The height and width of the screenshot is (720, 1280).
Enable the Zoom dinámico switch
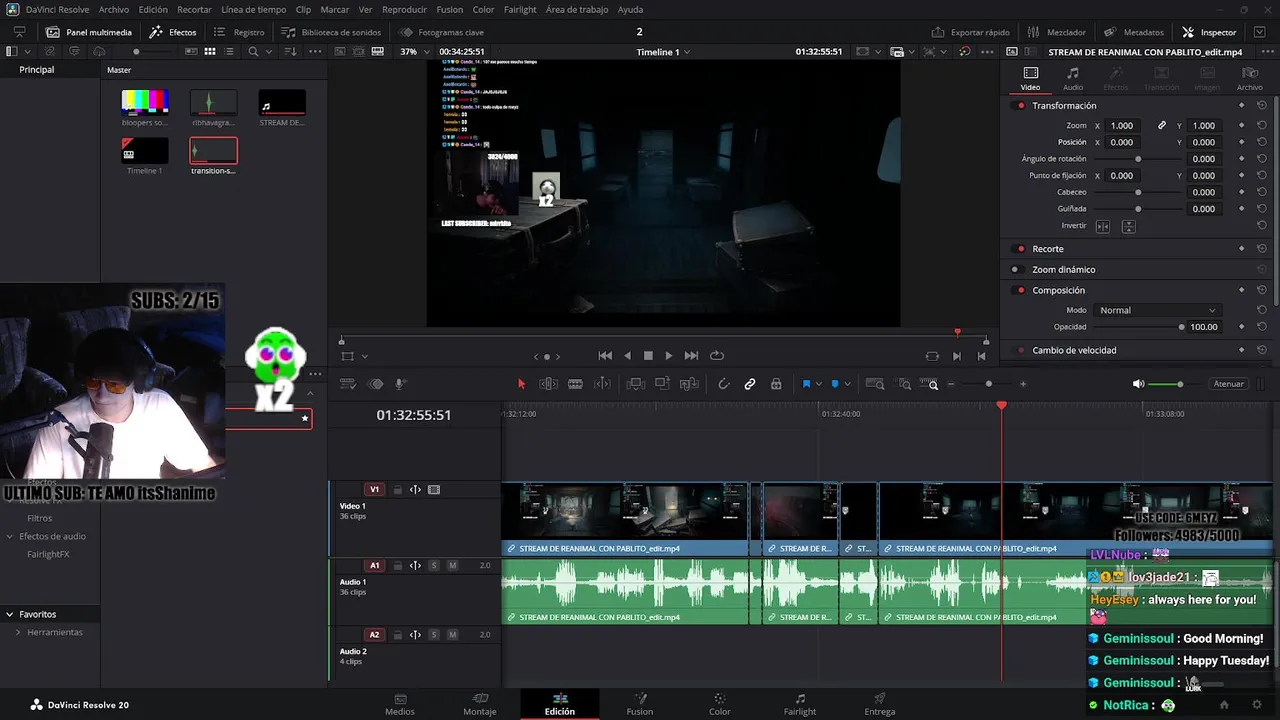pos(1015,270)
